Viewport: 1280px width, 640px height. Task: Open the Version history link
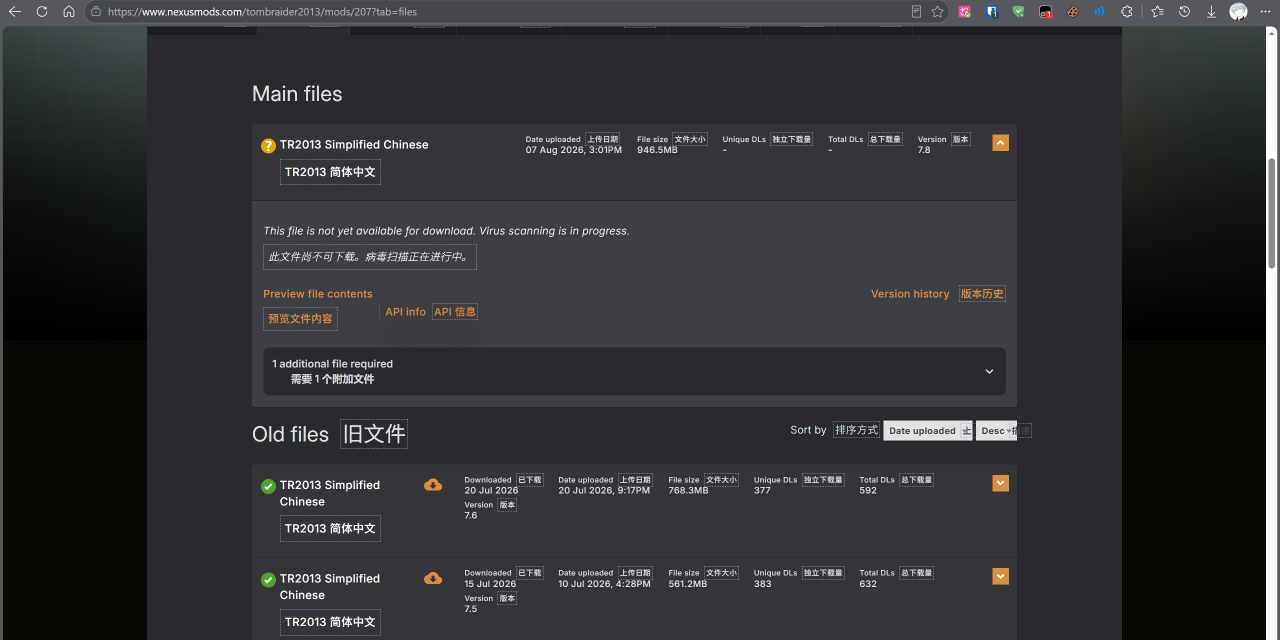point(910,294)
